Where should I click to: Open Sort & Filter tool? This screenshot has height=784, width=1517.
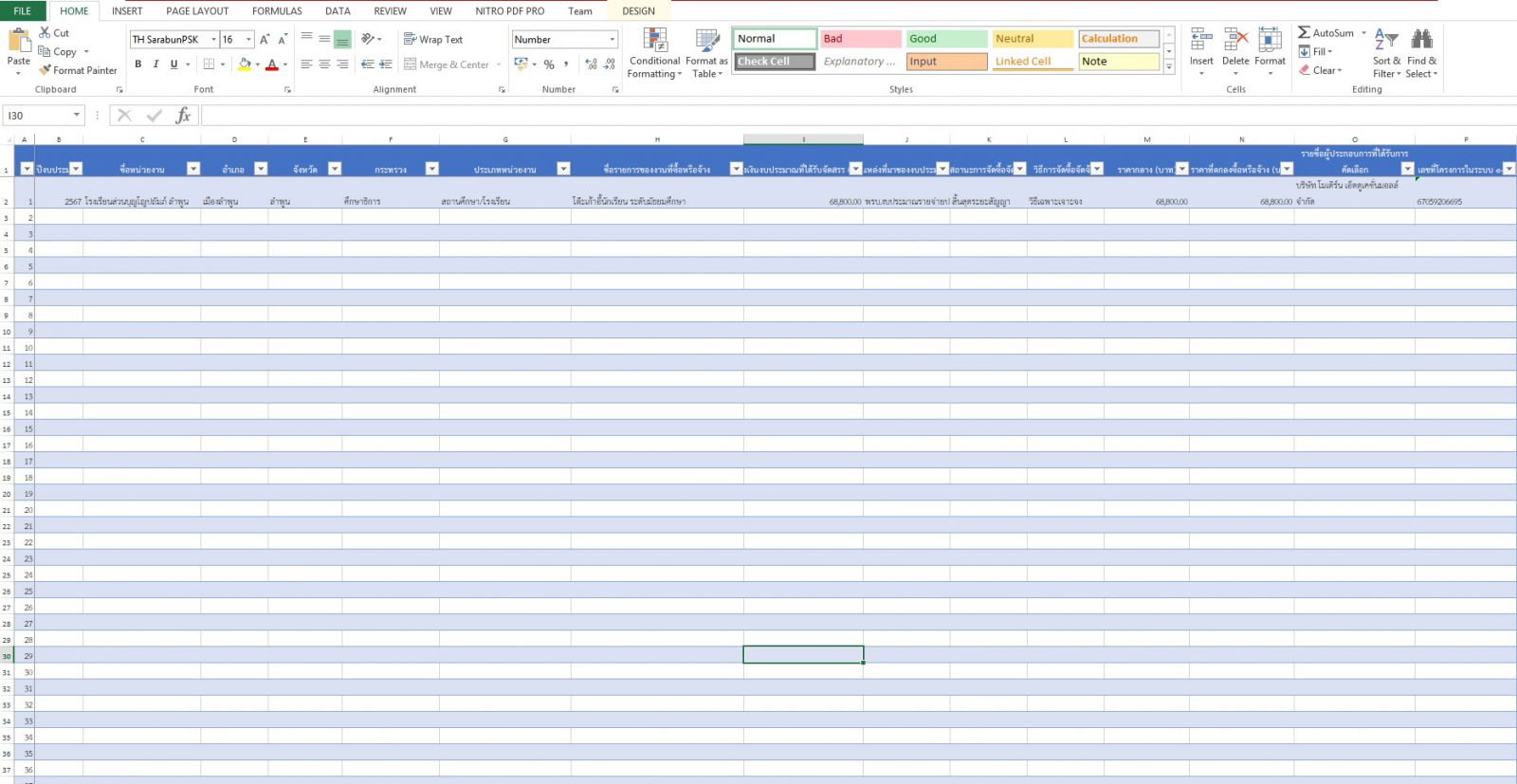1386,53
